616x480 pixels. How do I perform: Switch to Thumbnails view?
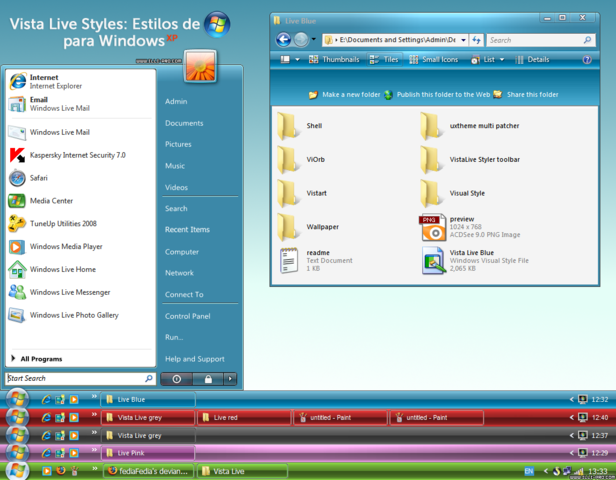[x=334, y=60]
